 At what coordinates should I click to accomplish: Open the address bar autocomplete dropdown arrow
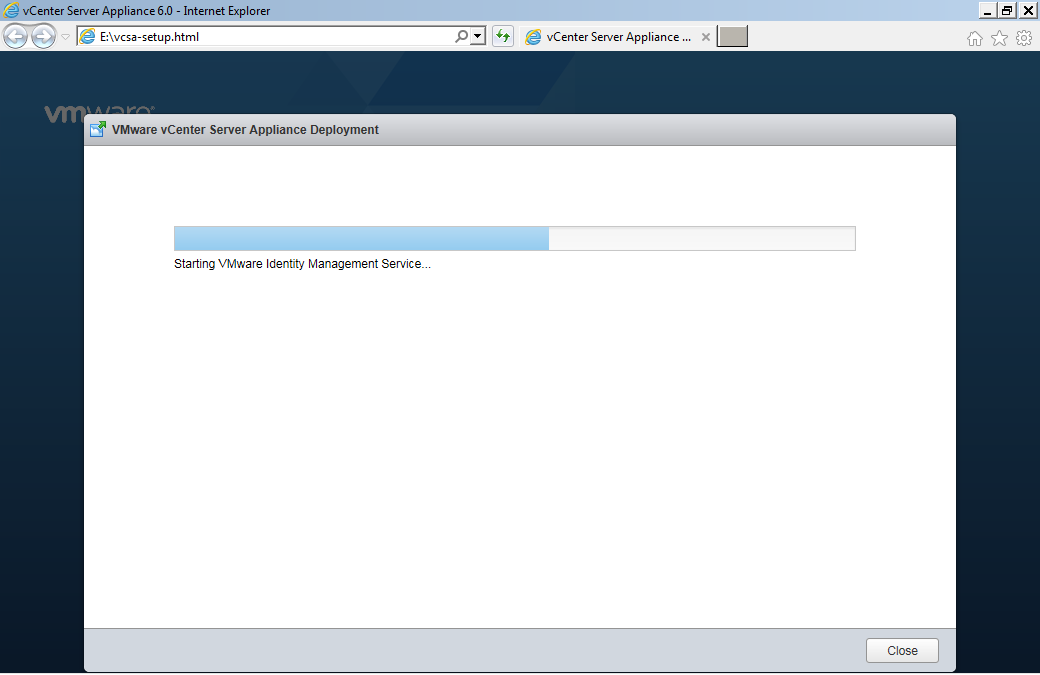[x=478, y=36]
